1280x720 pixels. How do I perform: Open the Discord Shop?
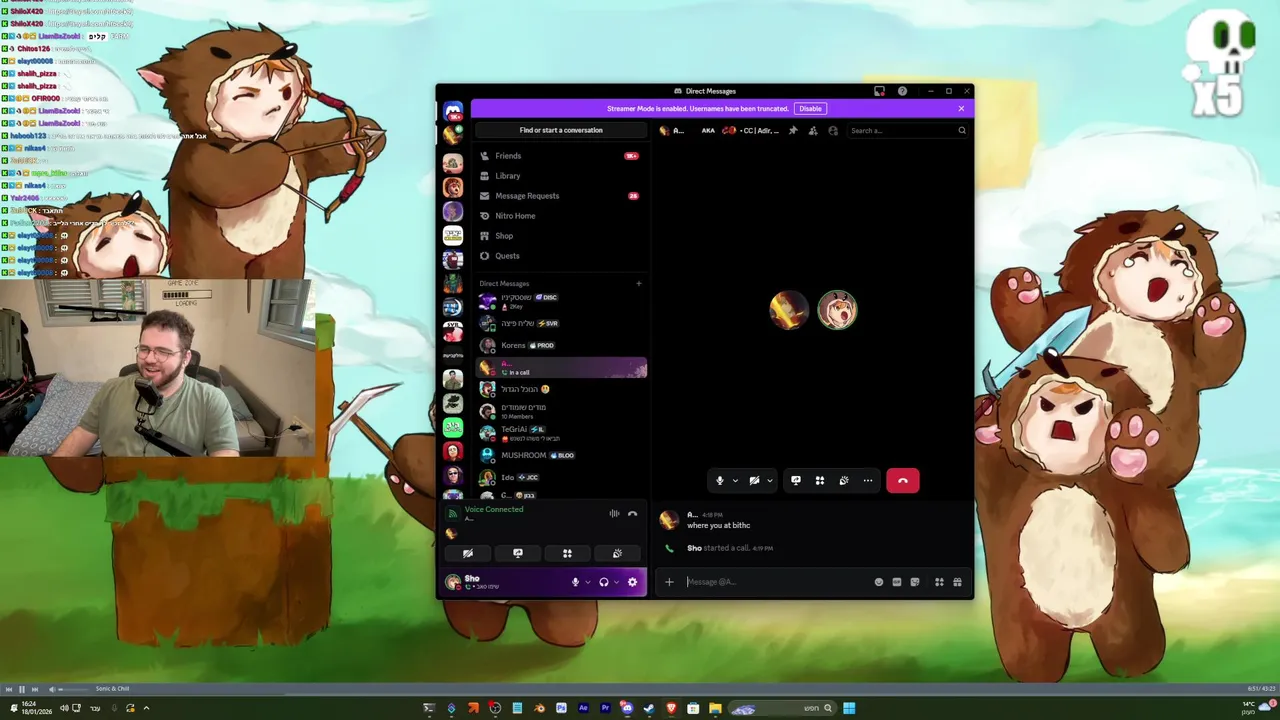coord(560,236)
